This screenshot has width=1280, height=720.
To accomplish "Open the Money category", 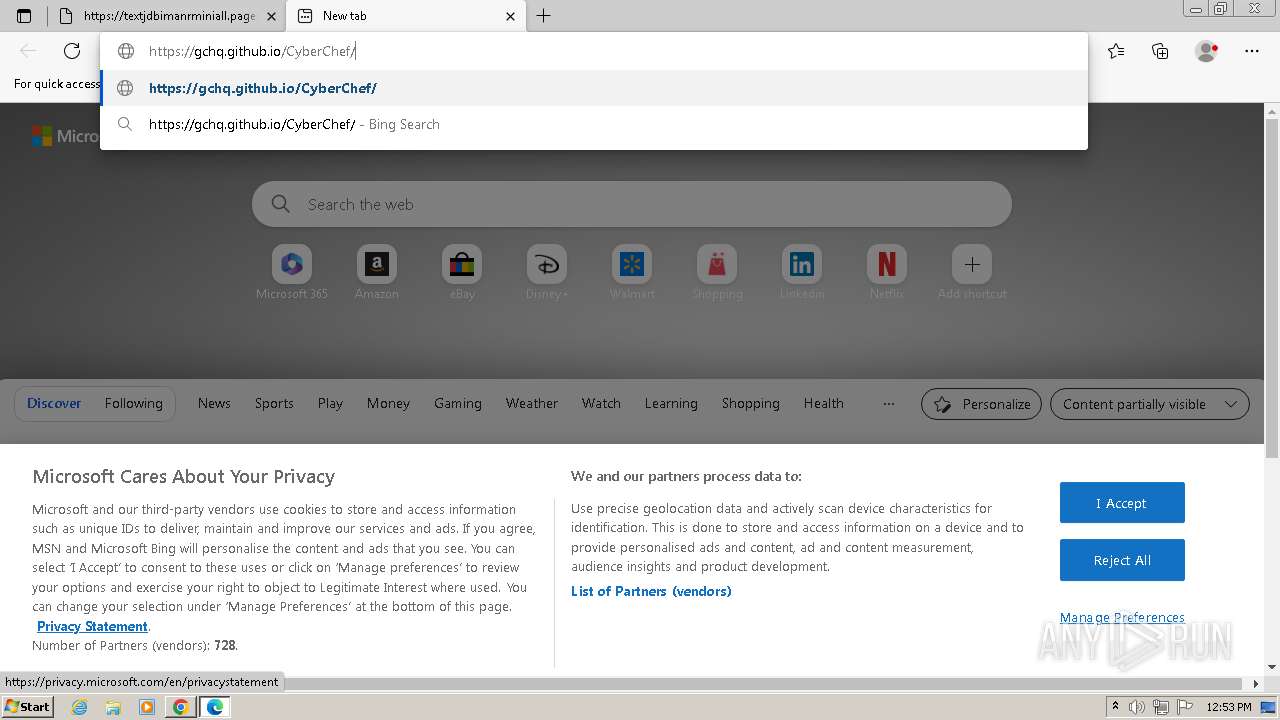I will pos(388,404).
